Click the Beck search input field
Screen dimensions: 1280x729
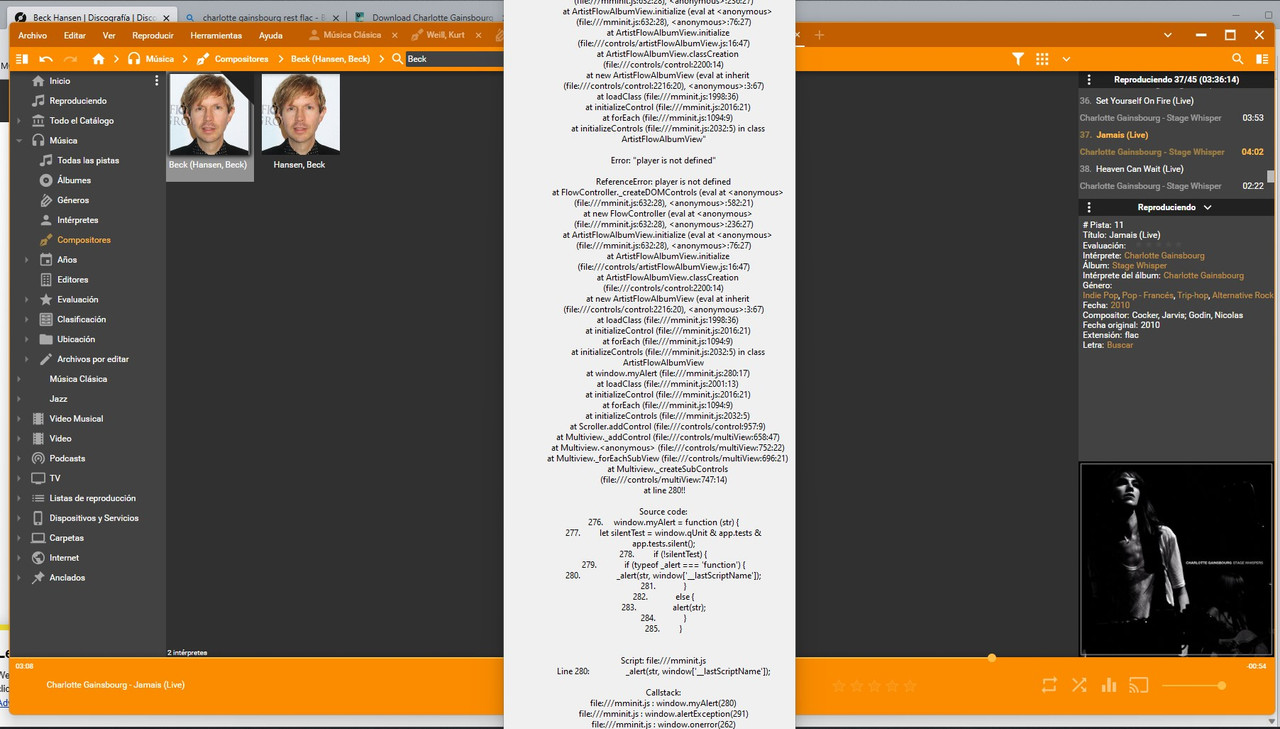click(455, 59)
